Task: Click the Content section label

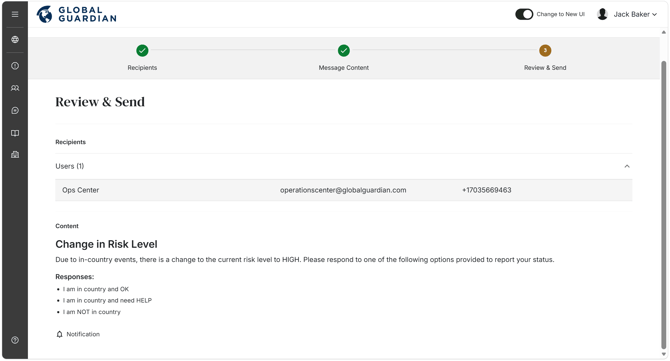Action: point(67,226)
